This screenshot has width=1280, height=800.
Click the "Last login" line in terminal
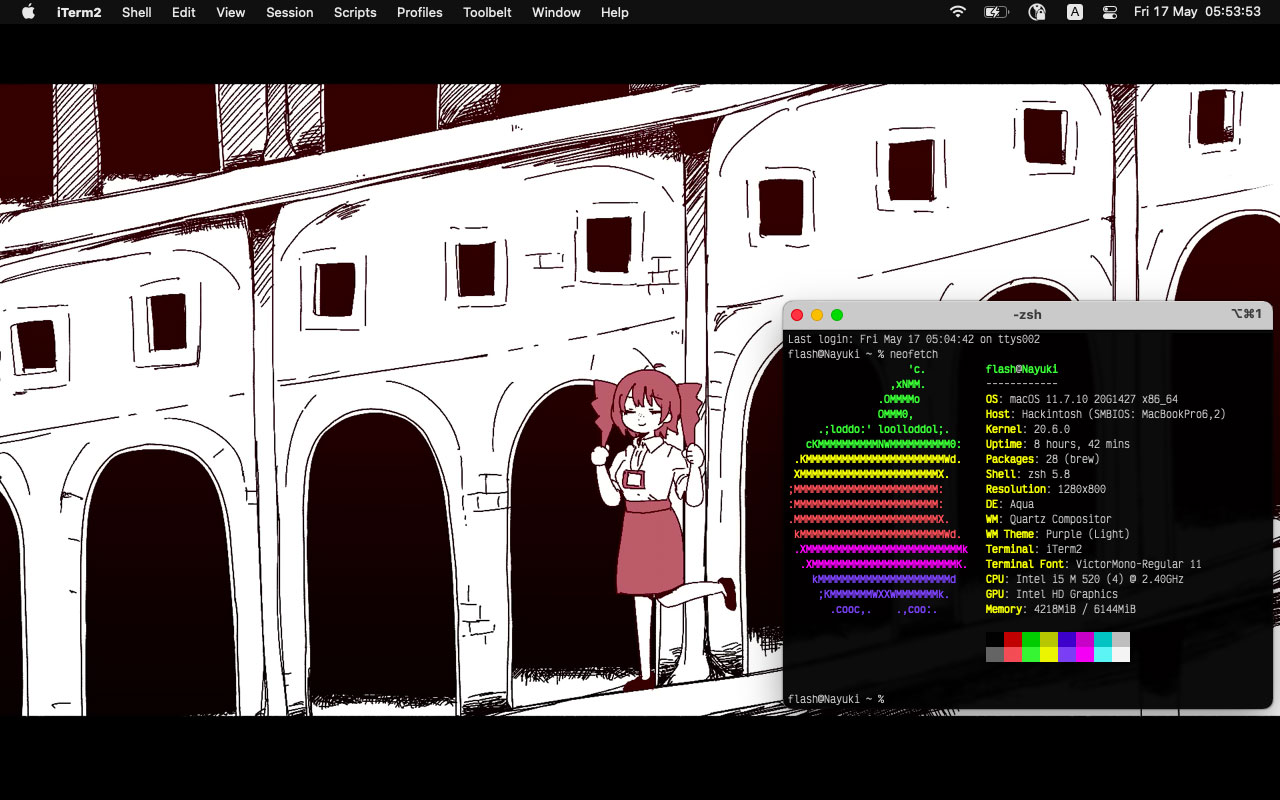pos(912,340)
